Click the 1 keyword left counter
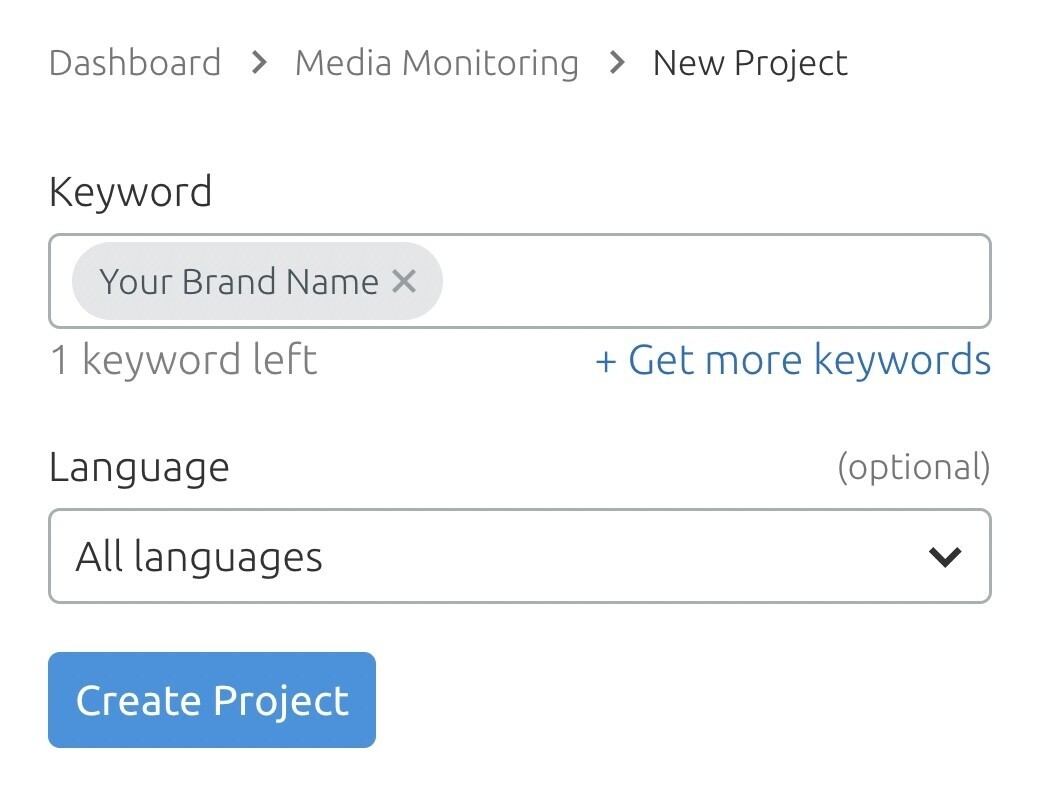The height and width of the screenshot is (808, 1052). point(183,360)
